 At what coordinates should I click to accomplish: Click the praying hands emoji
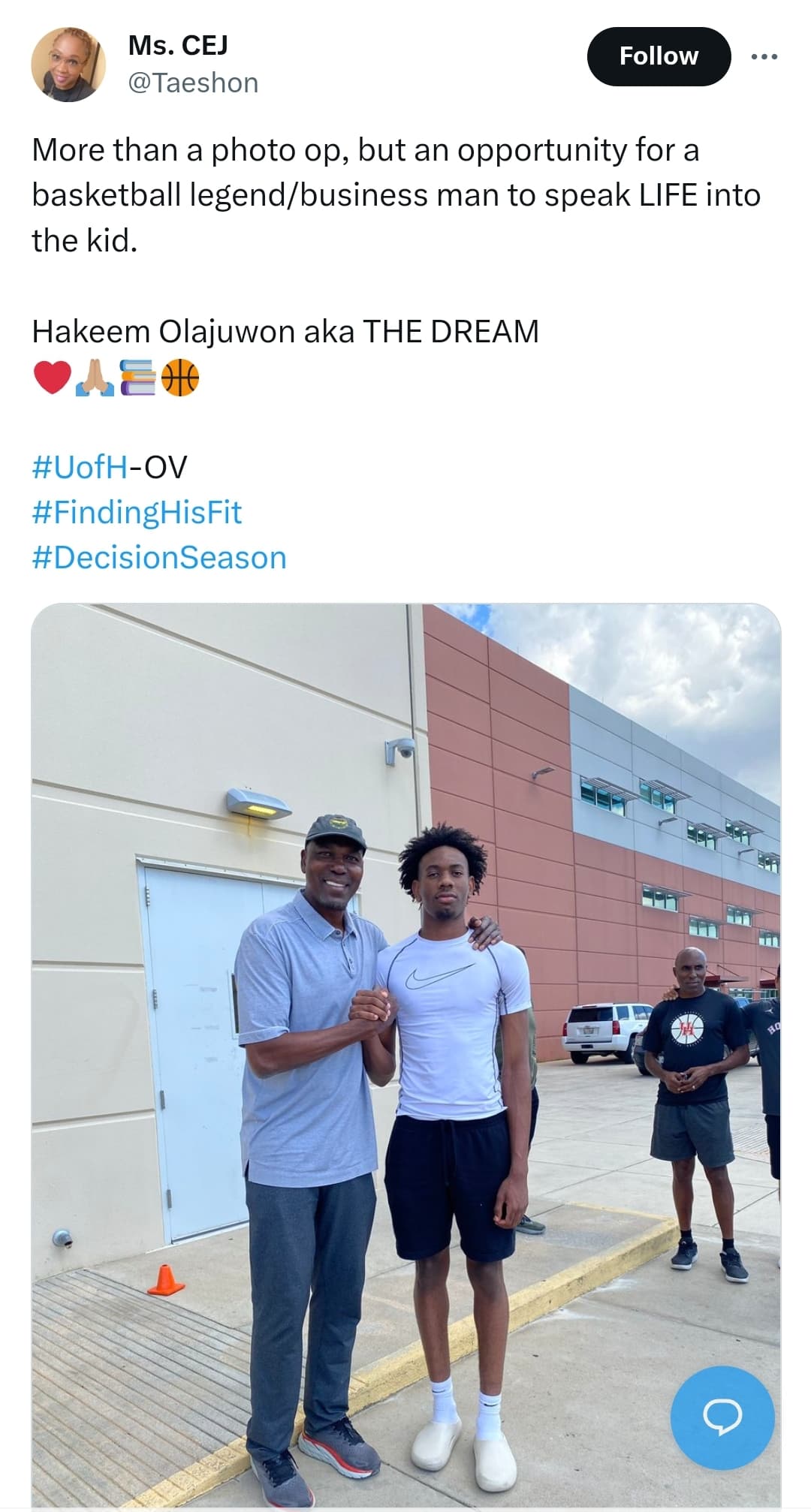click(x=95, y=378)
